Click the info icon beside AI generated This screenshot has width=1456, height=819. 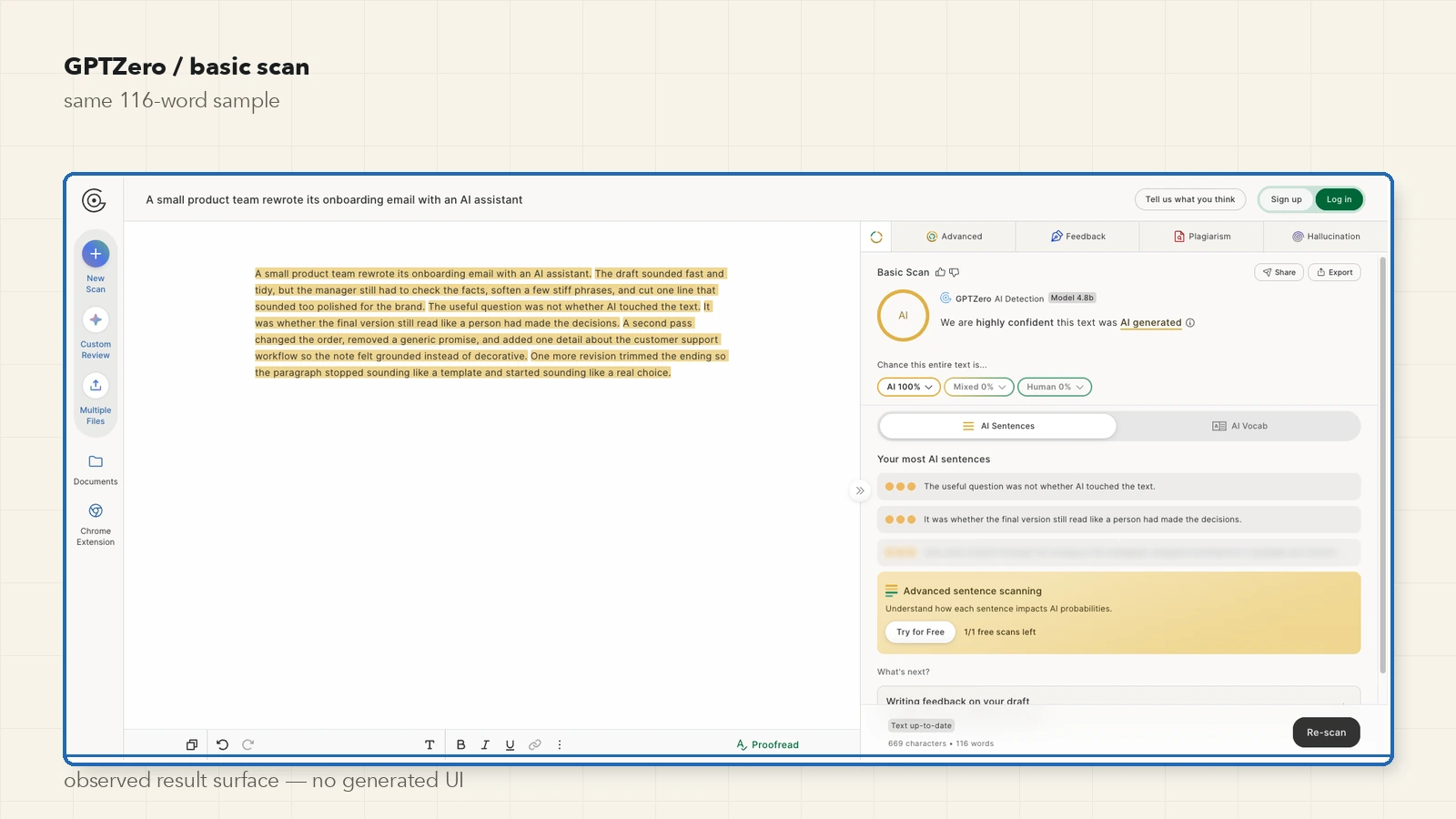point(1190,322)
